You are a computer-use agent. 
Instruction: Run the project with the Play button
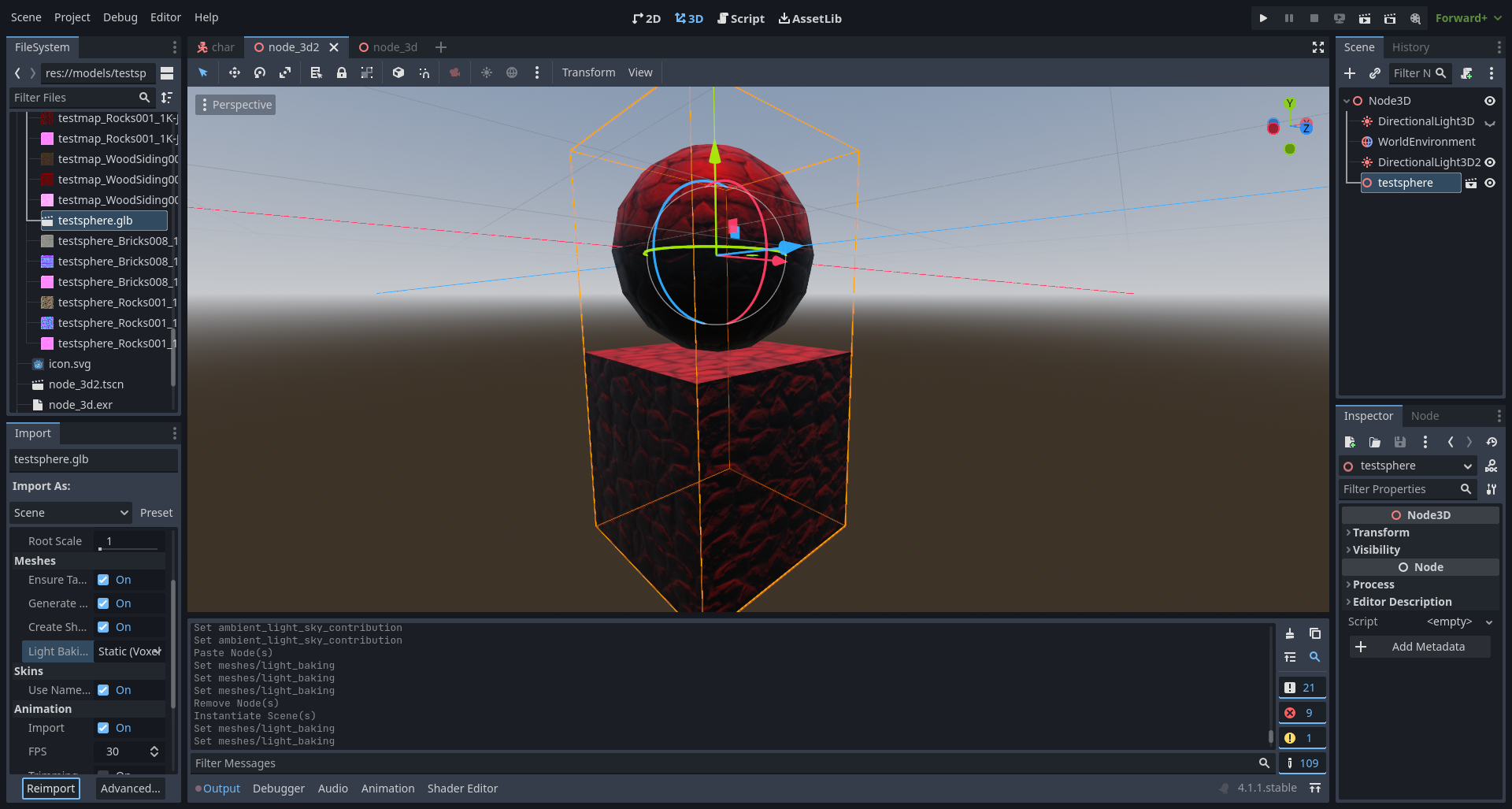(x=1263, y=17)
